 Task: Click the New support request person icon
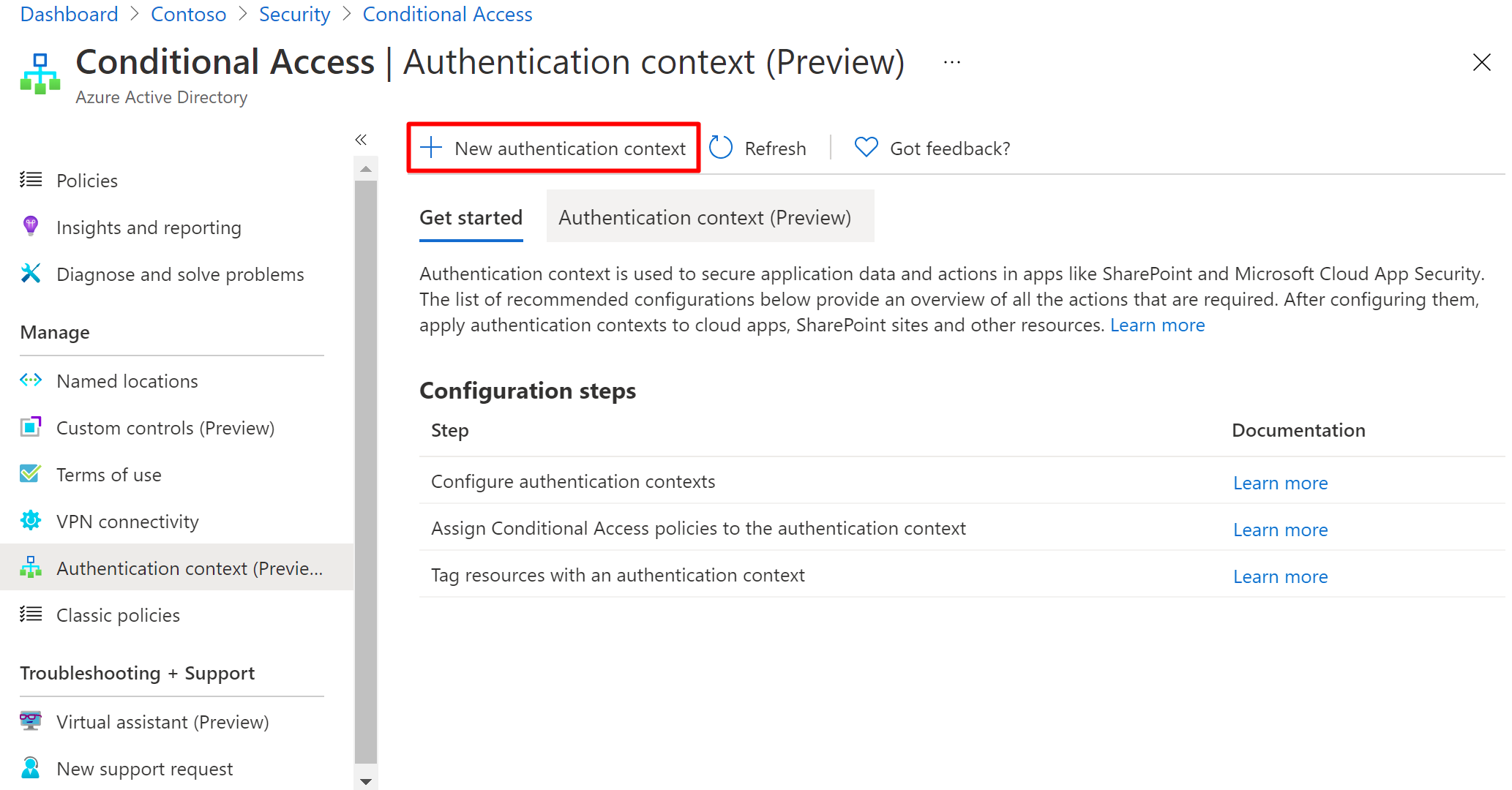pyautogui.click(x=31, y=768)
